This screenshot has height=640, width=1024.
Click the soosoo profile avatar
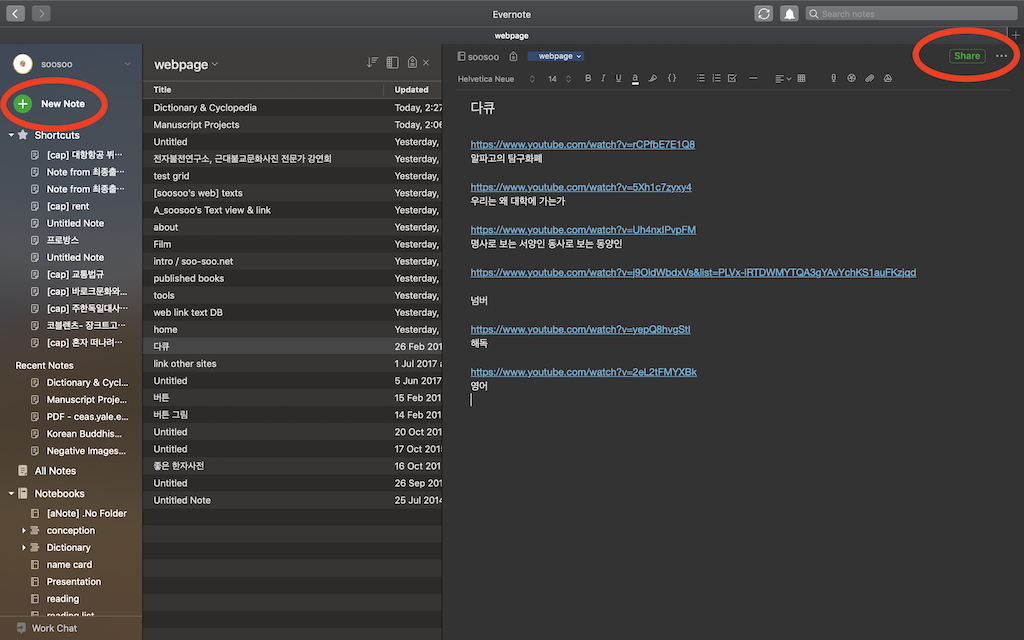tap(23, 64)
